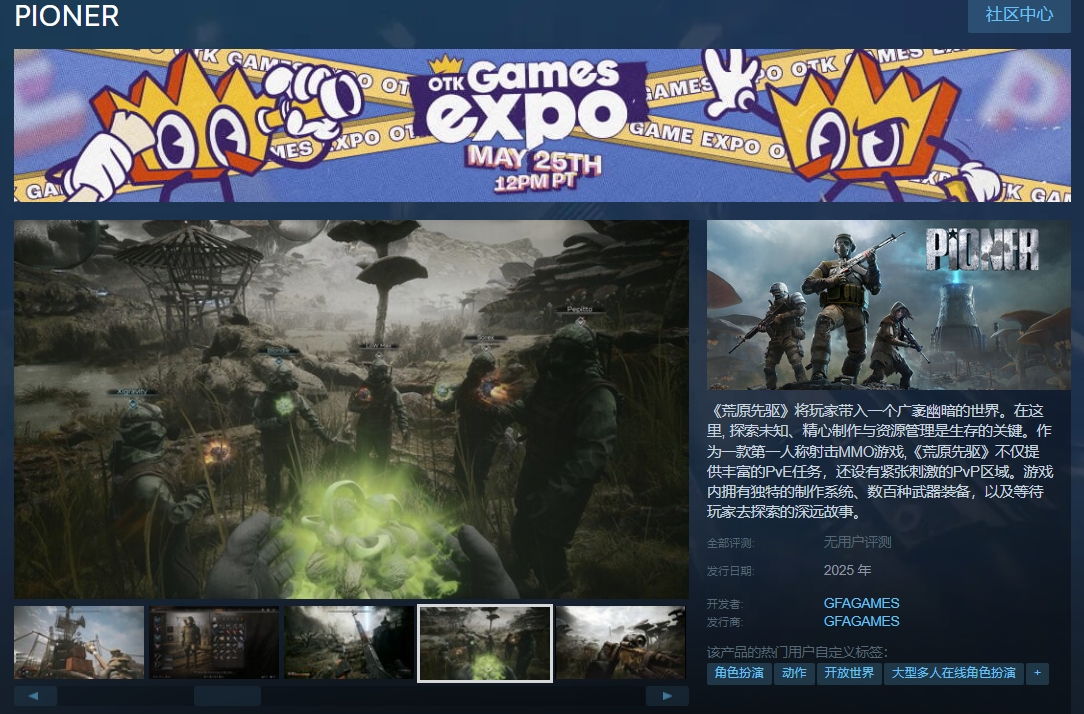Open the OTK Games Expo banner
This screenshot has height=714, width=1084.
coord(542,125)
